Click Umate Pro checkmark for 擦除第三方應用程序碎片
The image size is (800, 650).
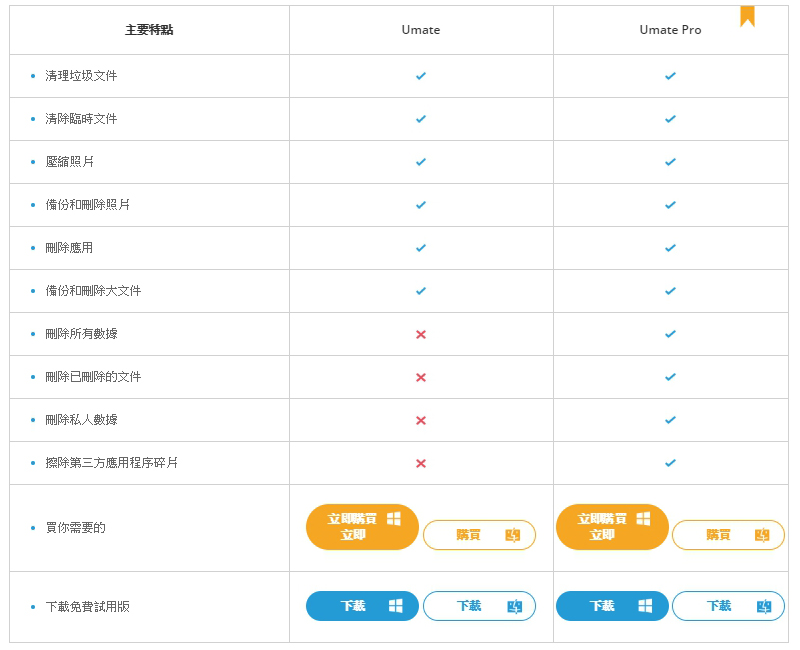tap(670, 463)
